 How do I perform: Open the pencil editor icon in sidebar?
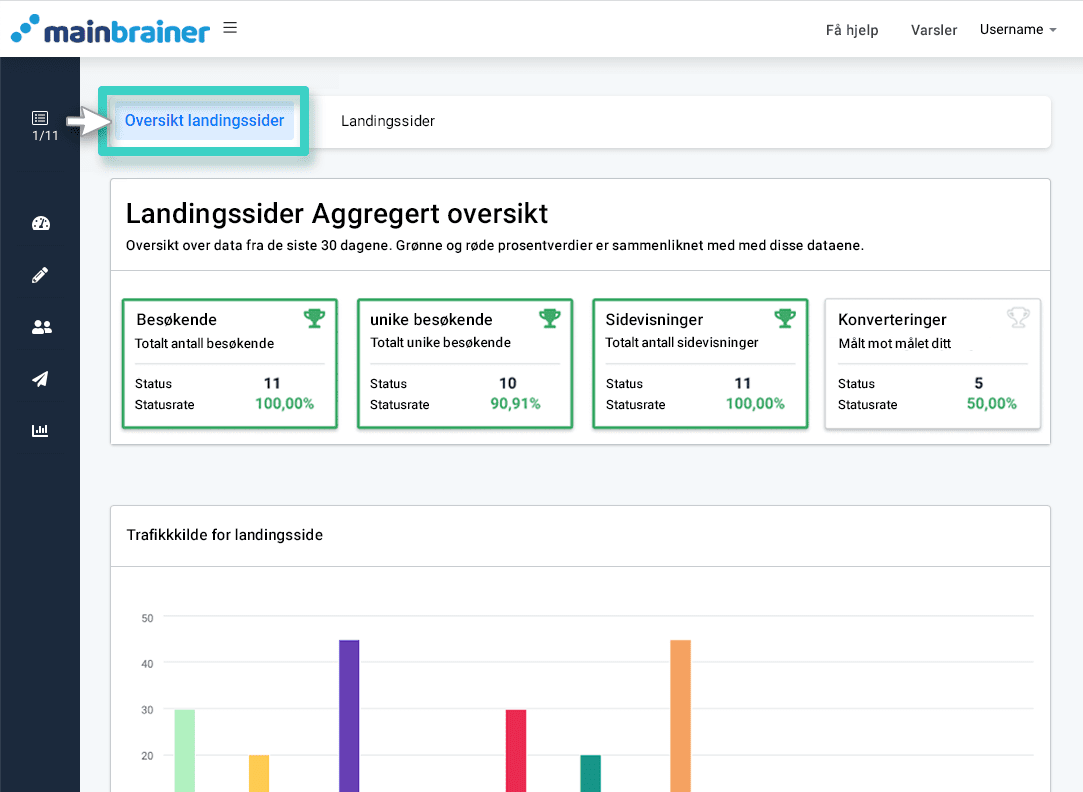40,275
